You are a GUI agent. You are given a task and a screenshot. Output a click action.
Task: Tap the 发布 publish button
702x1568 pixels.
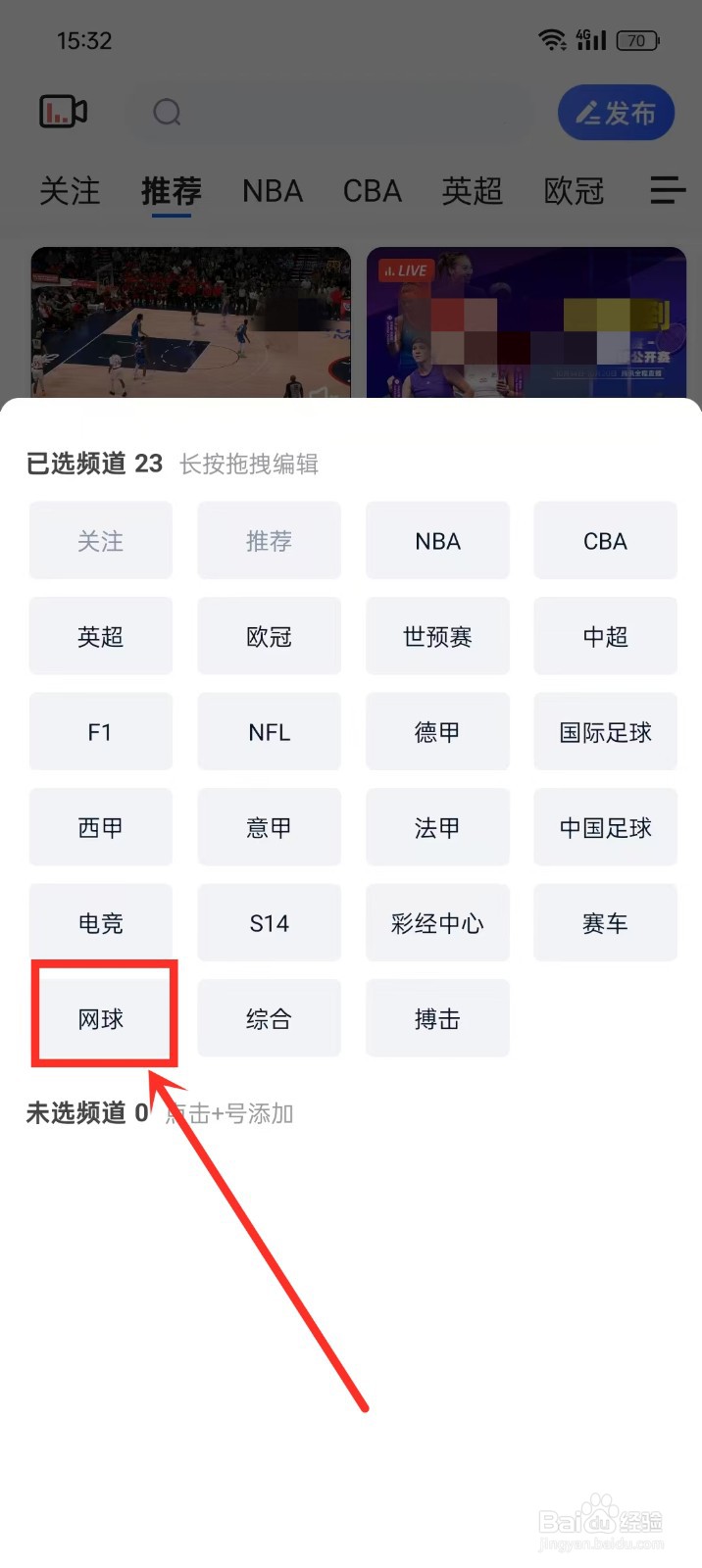pos(617,113)
